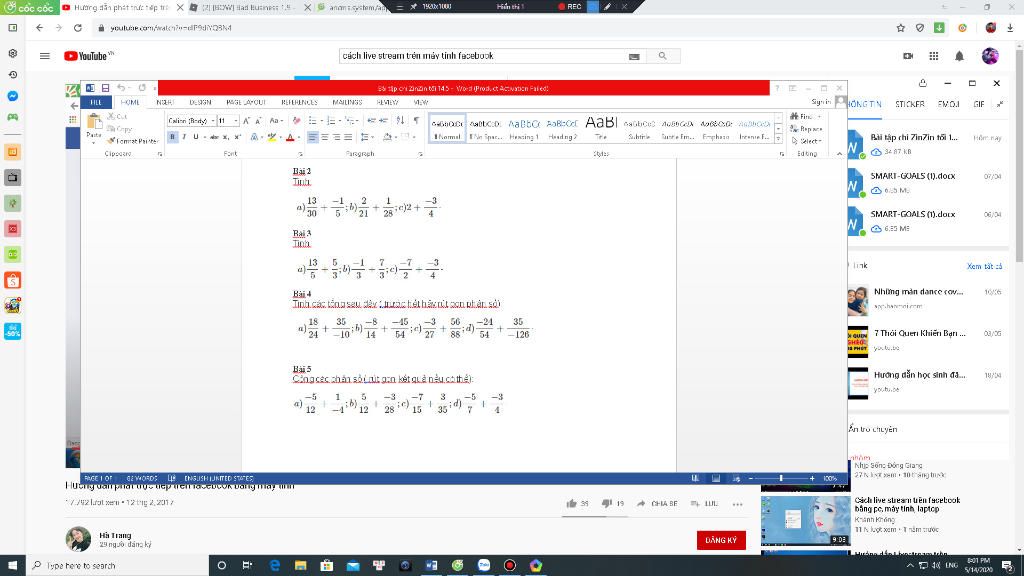
Task: Clear all formatting in Word
Action: point(296,121)
